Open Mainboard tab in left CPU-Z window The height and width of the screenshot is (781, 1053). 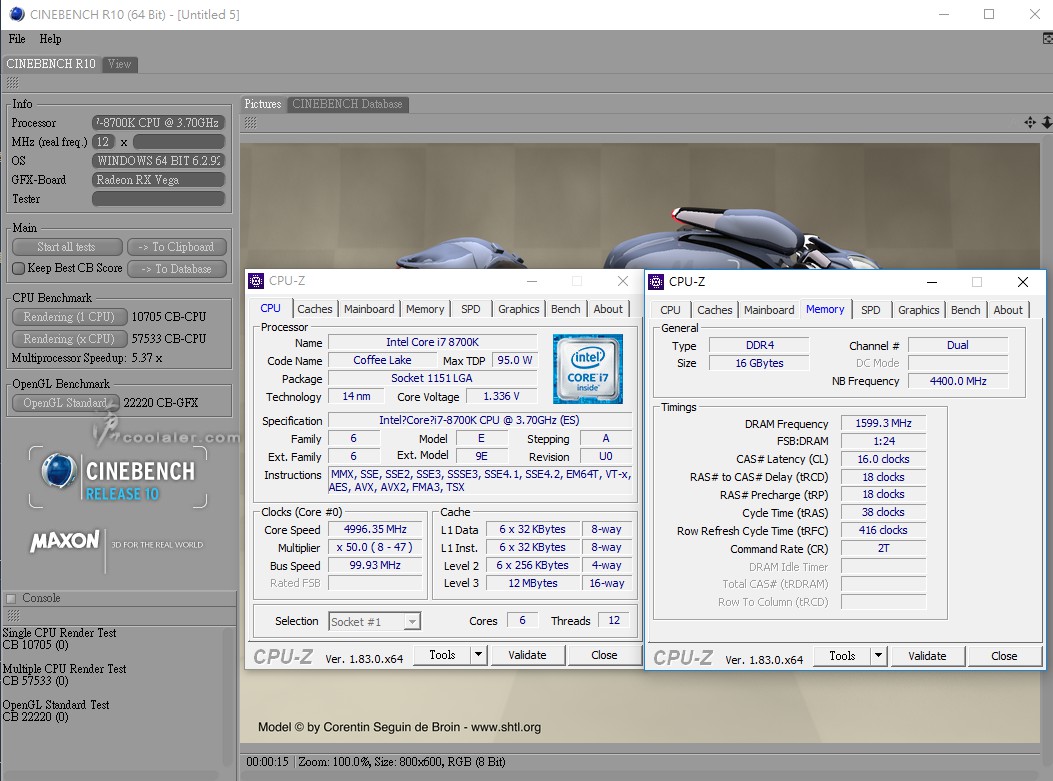pos(369,309)
